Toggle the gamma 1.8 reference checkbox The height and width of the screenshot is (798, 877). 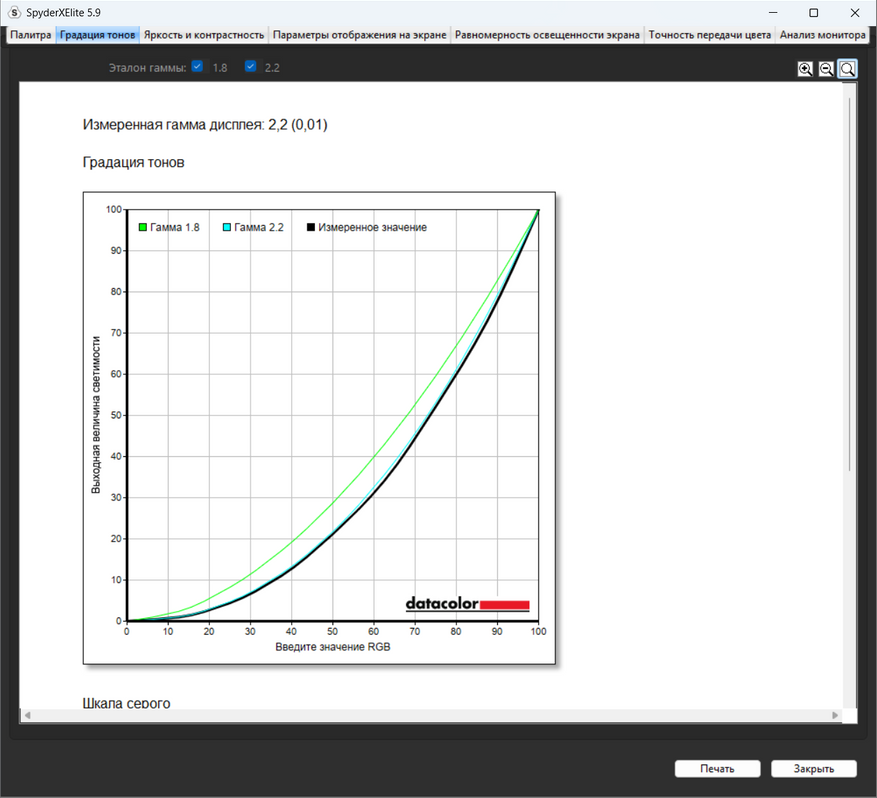pos(198,67)
